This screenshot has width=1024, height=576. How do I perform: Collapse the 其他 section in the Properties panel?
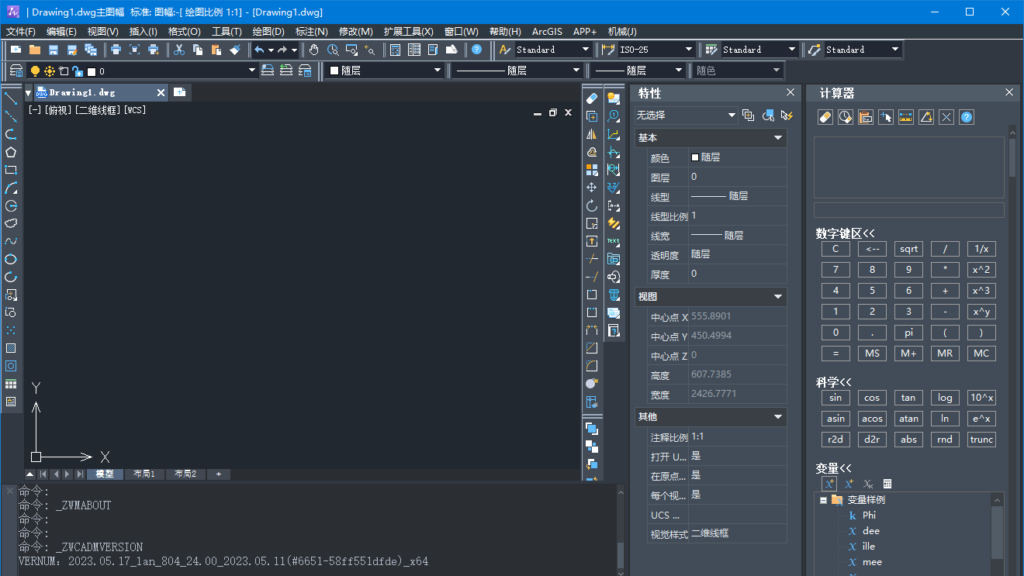pos(778,417)
